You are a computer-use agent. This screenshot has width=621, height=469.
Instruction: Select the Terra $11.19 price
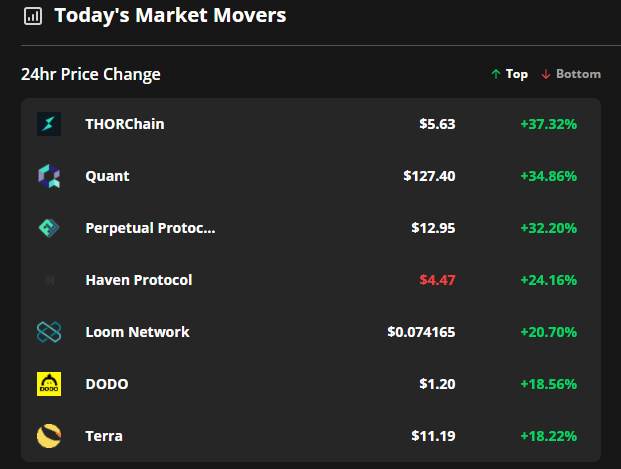tap(433, 436)
